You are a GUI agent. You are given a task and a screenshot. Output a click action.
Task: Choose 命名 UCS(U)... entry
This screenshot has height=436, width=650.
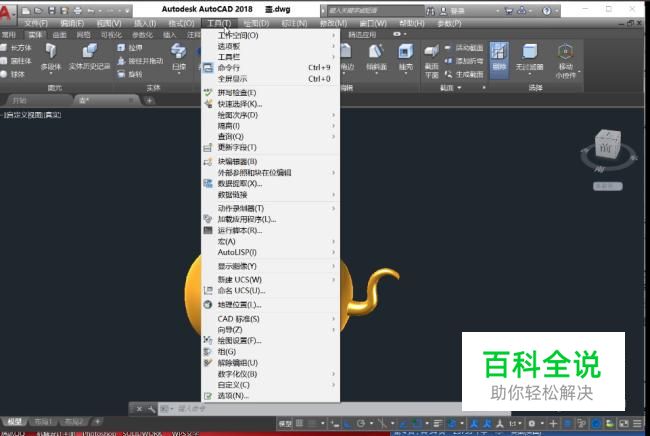[x=270, y=291]
